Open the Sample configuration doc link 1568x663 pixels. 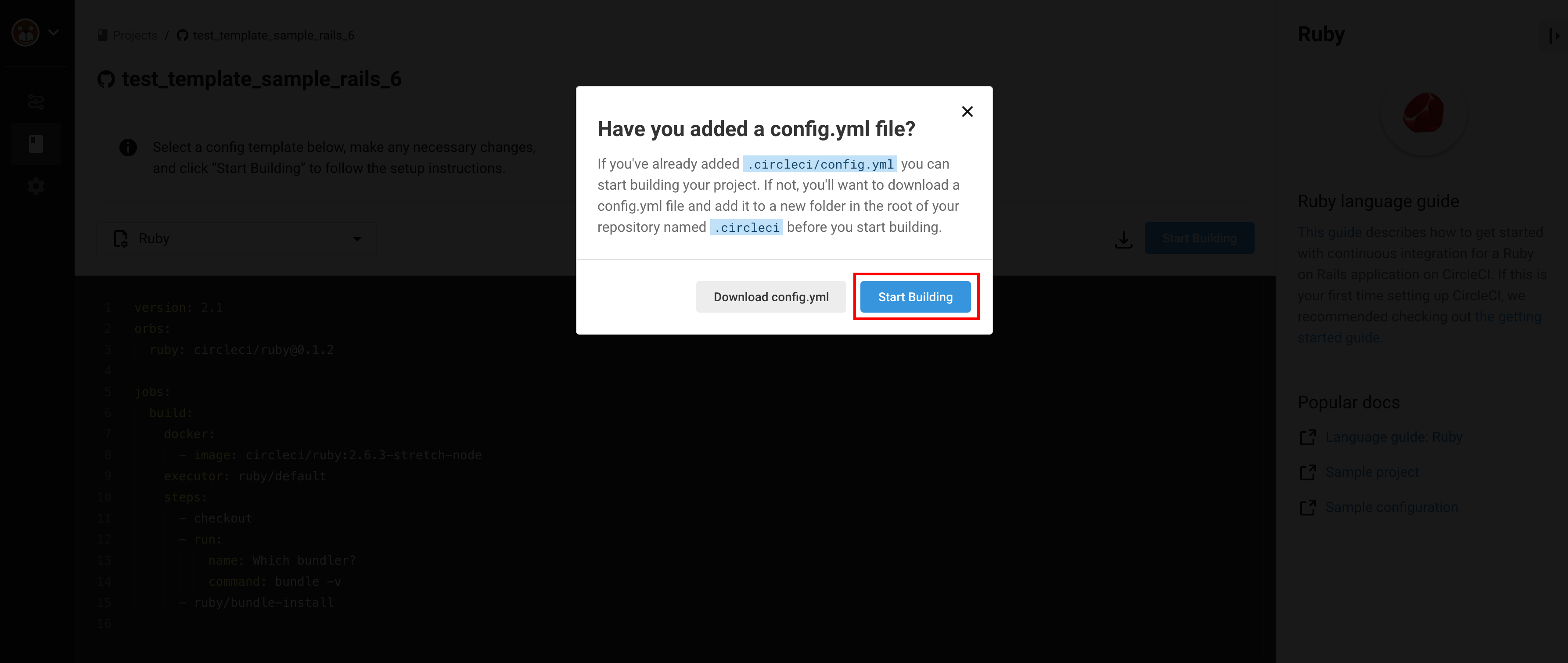(1392, 507)
